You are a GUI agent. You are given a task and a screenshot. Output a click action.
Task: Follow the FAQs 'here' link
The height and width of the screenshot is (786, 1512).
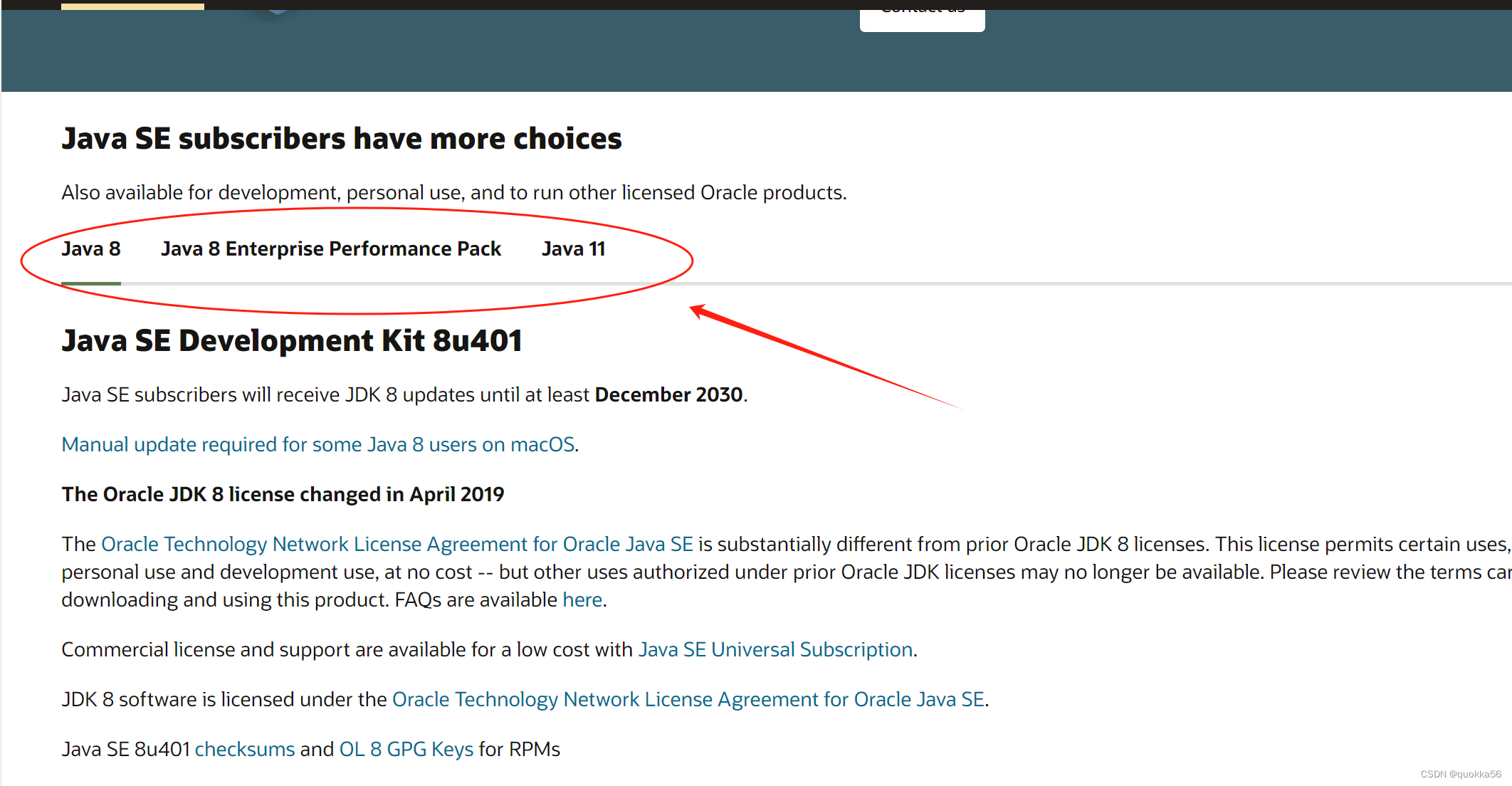tap(582, 599)
